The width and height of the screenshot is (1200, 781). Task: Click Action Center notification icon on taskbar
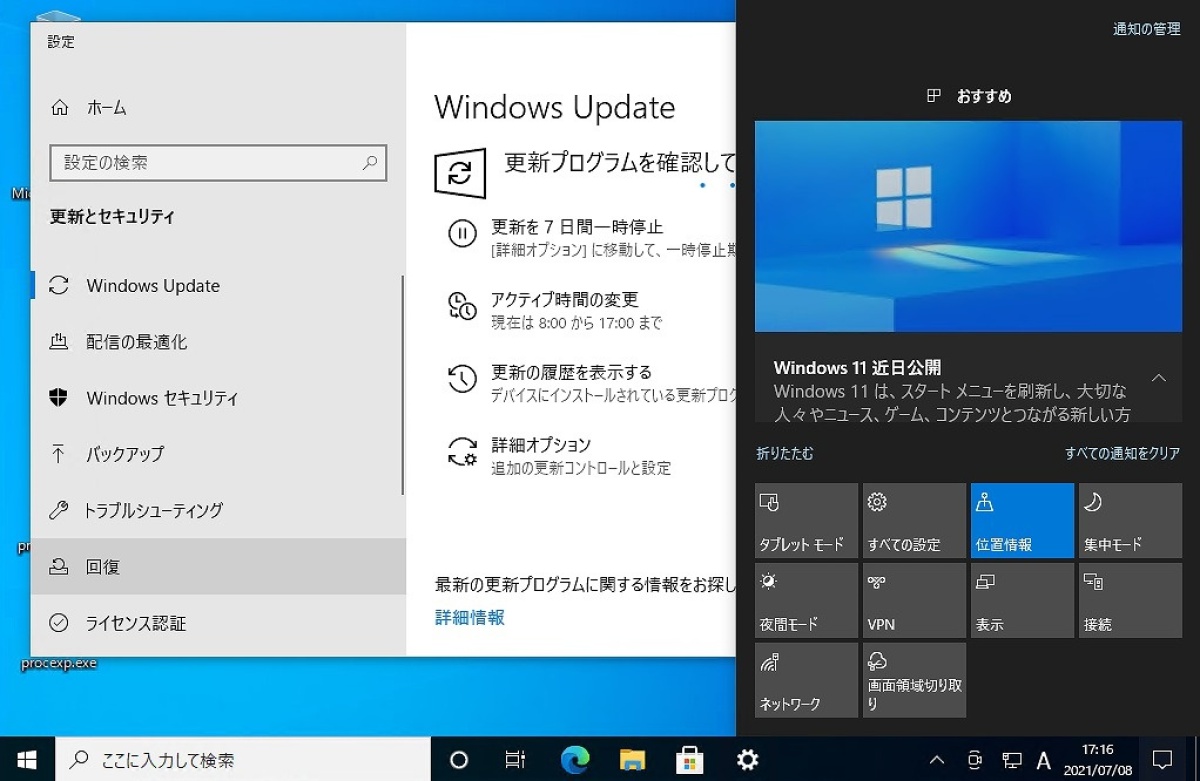coord(1162,760)
